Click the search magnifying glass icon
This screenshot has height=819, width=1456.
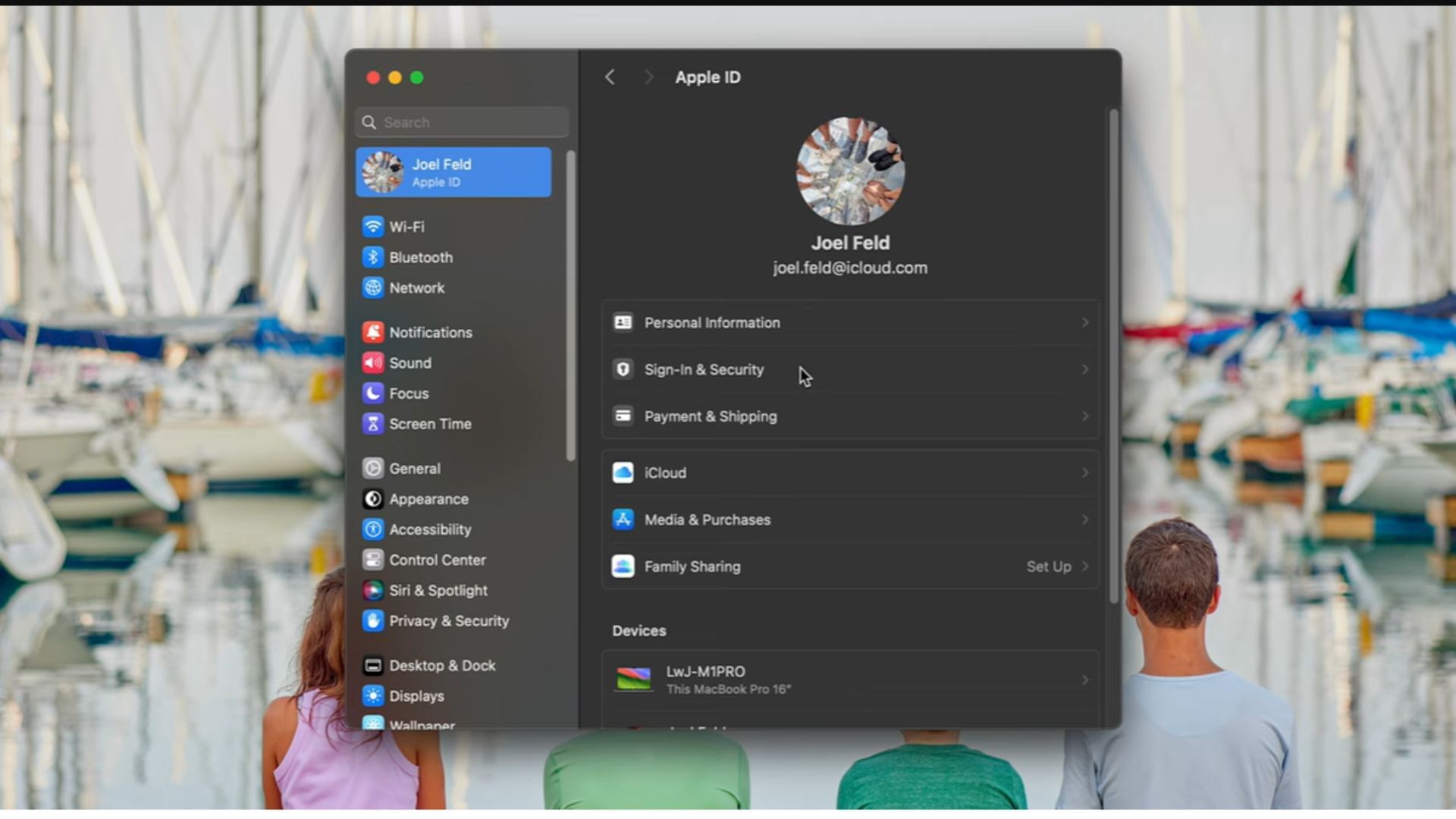pyautogui.click(x=369, y=122)
